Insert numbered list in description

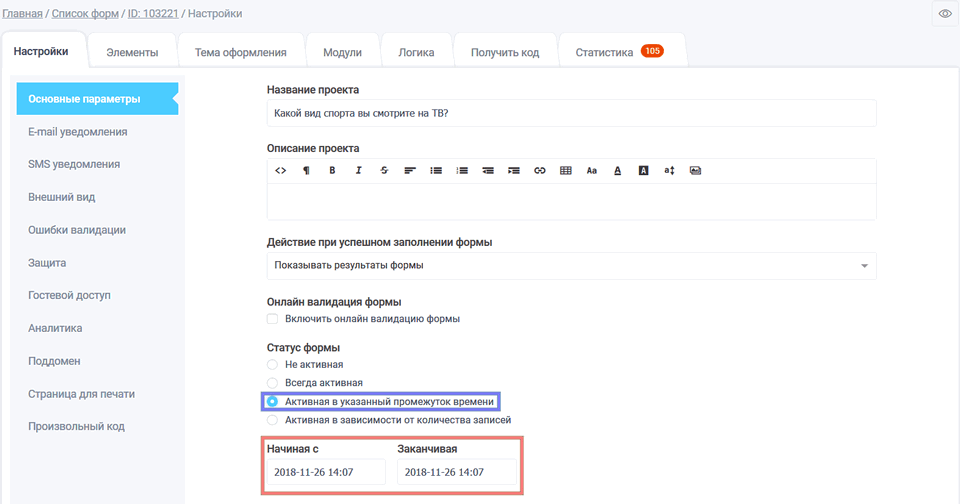[462, 171]
